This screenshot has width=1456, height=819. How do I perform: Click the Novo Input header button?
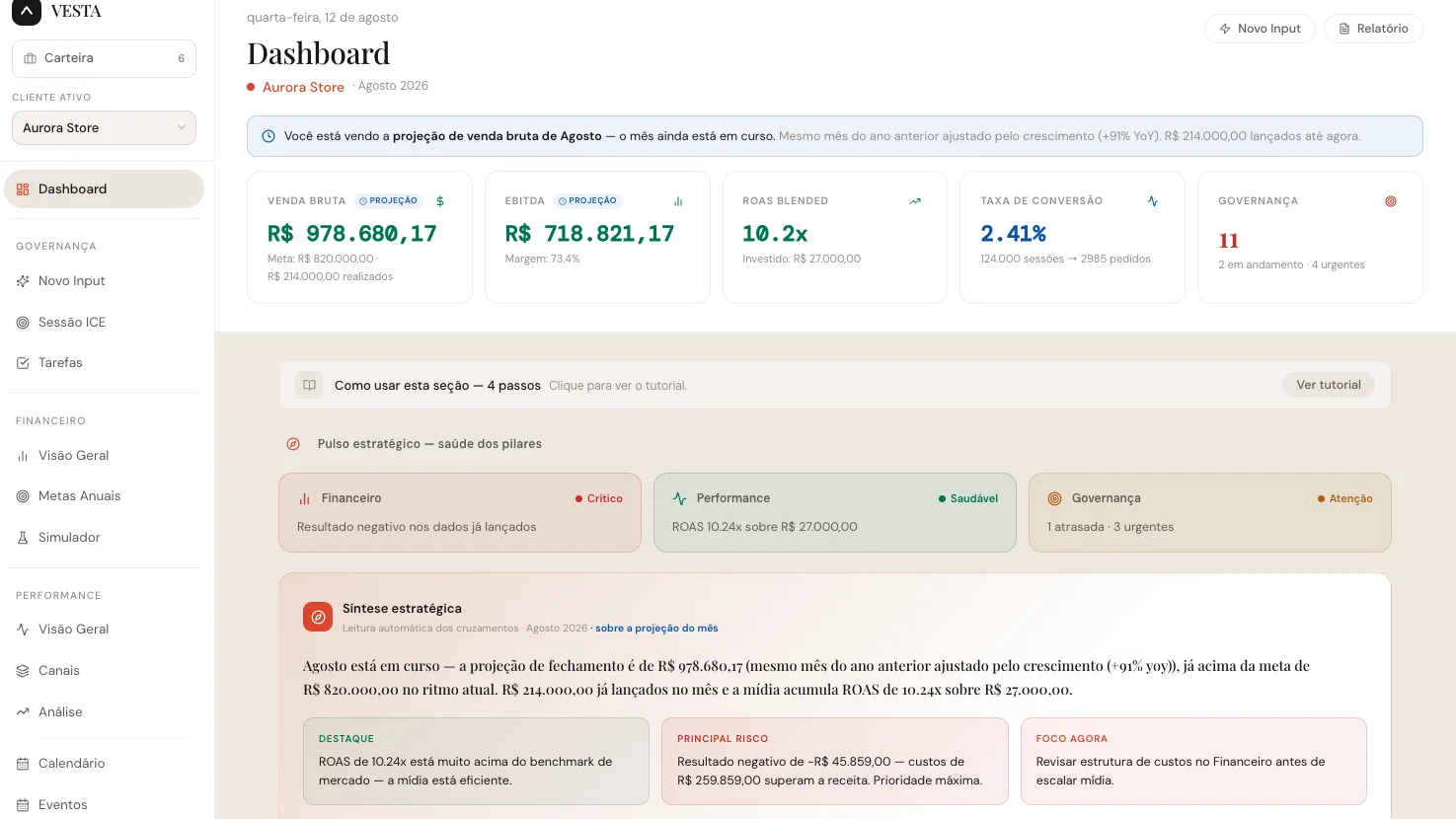1260,29
